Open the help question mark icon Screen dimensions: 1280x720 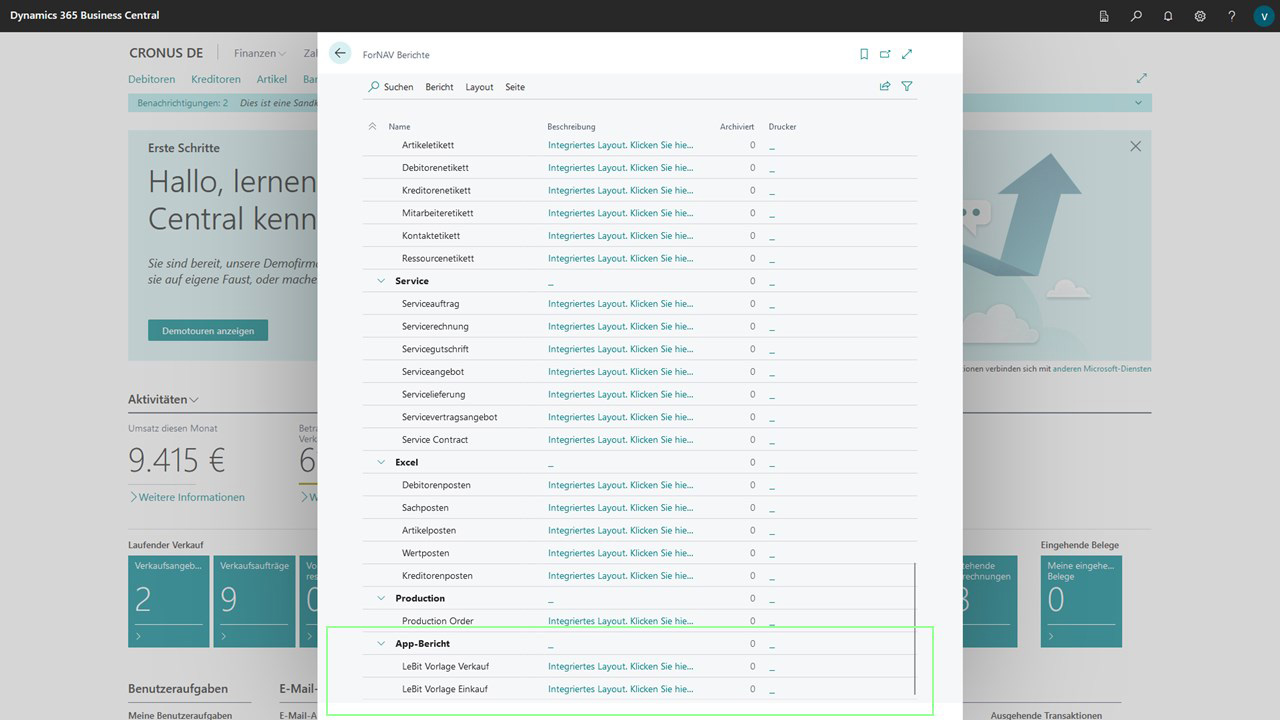click(x=1232, y=16)
